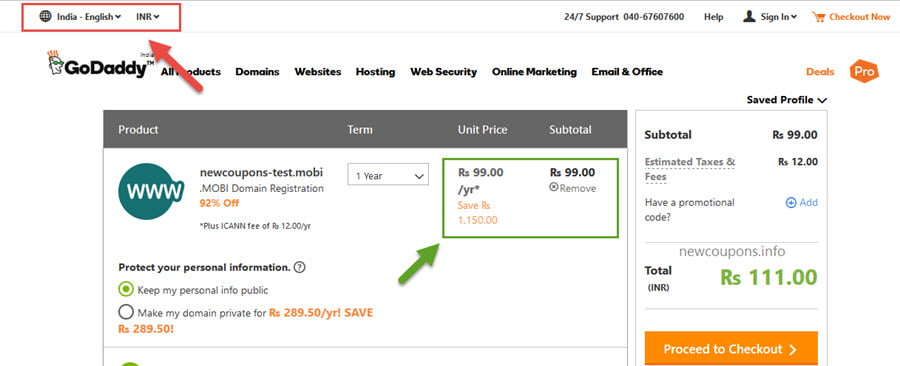This screenshot has width=900, height=366.
Task: Open the India - English language selector
Action: tap(89, 17)
